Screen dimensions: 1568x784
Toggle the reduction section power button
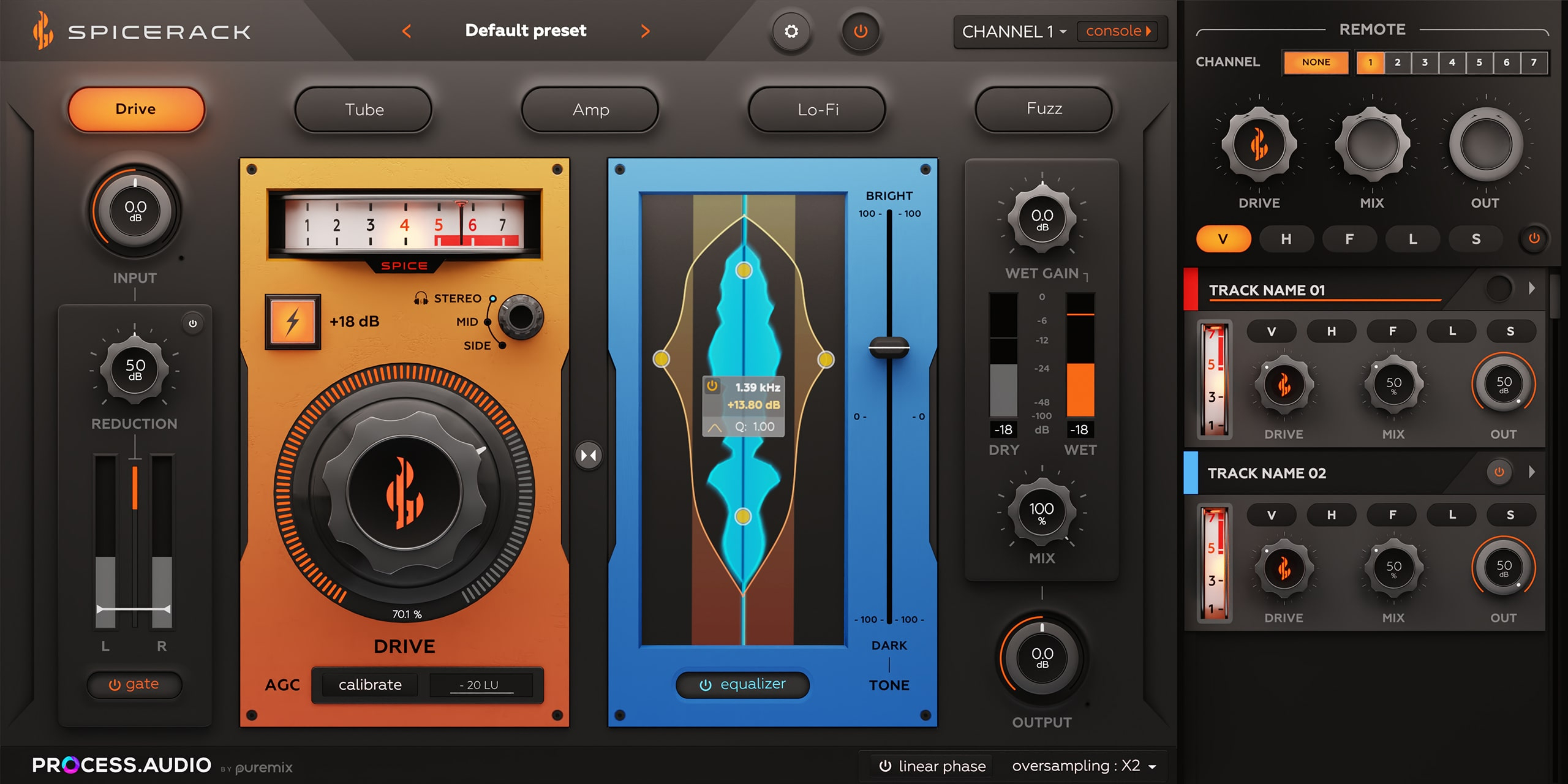[193, 323]
